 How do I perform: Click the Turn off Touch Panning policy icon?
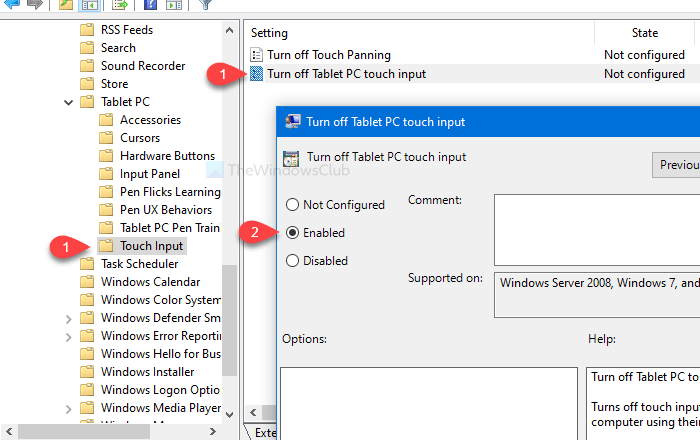(x=257, y=55)
